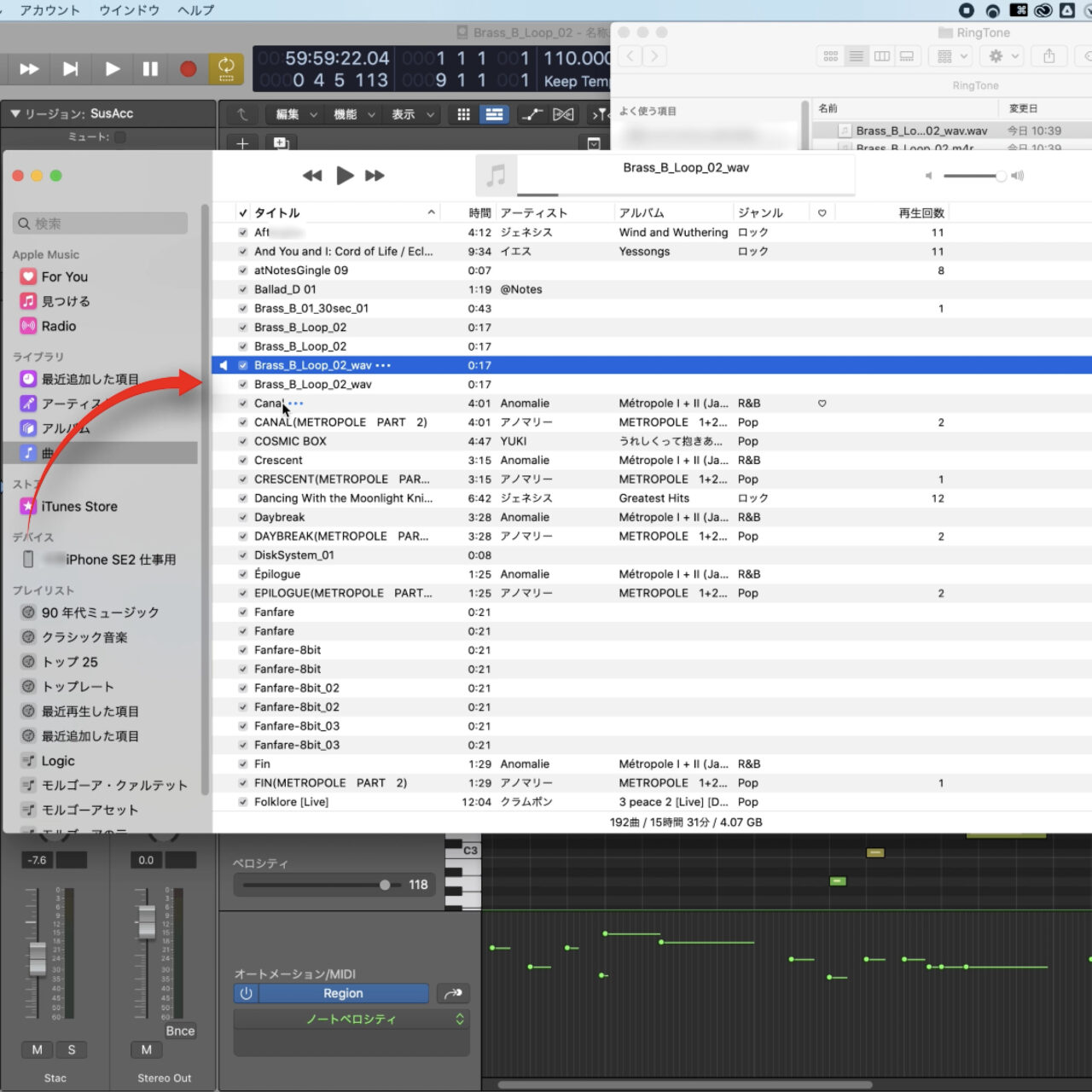This screenshot has height=1092, width=1092.
Task: Mute the Stac channel strip
Action: (37, 1050)
